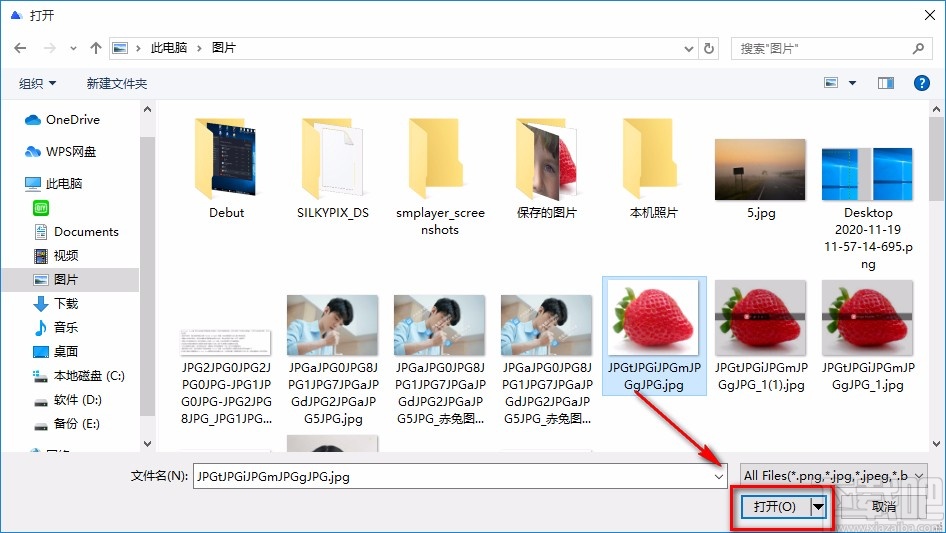Screen dimensions: 946x533
Task: Open 音乐 folder in the sidebar
Action: pyautogui.click(x=56, y=327)
